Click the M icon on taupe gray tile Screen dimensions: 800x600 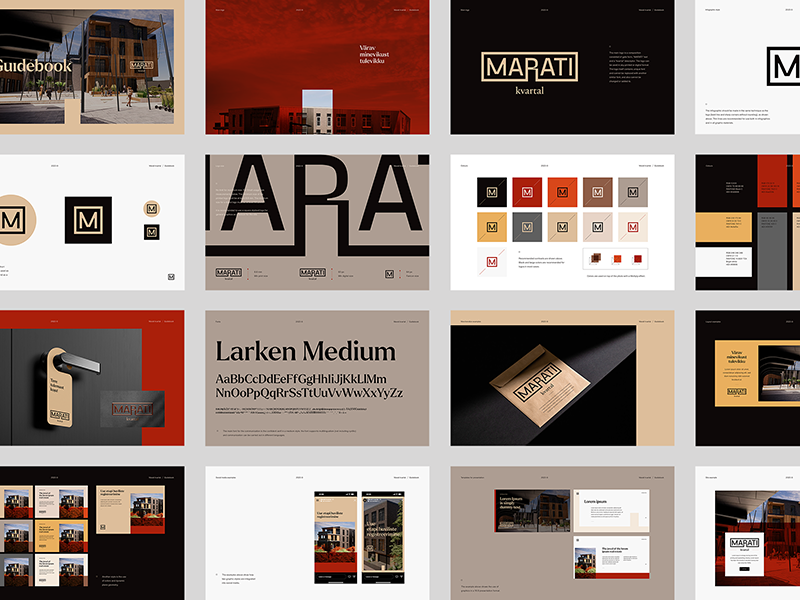tap(632, 192)
